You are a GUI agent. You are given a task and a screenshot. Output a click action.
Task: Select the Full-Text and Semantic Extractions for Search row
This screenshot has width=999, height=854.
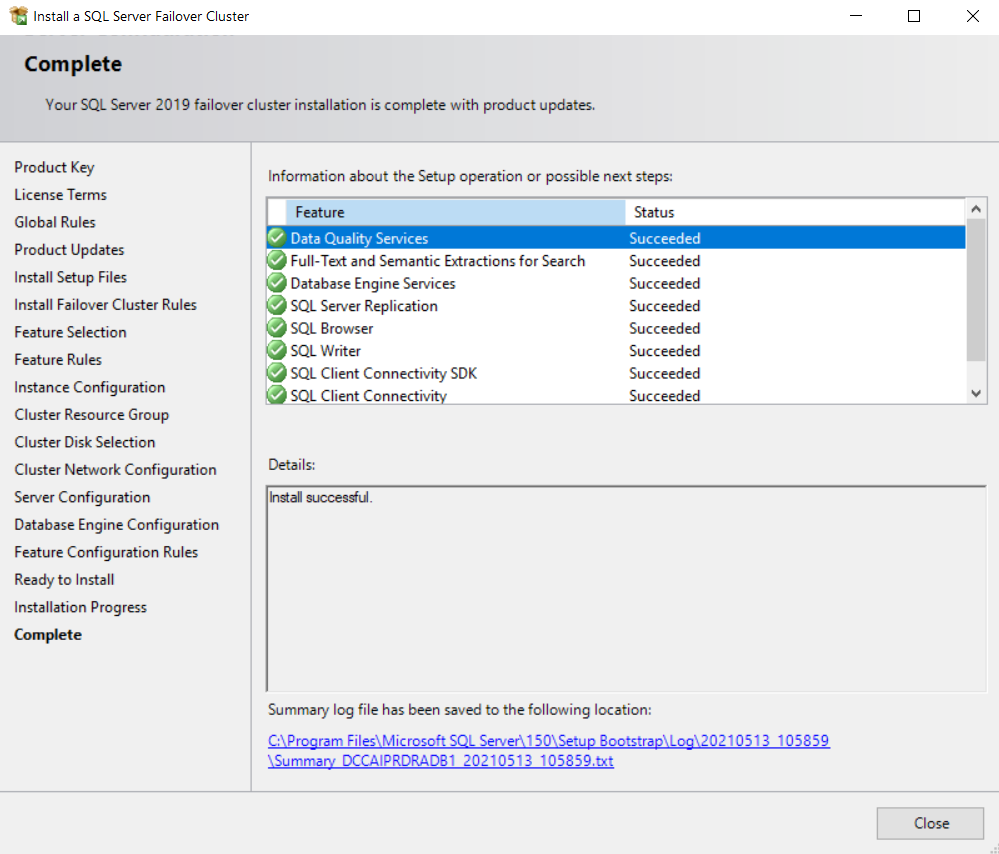(x=616, y=260)
